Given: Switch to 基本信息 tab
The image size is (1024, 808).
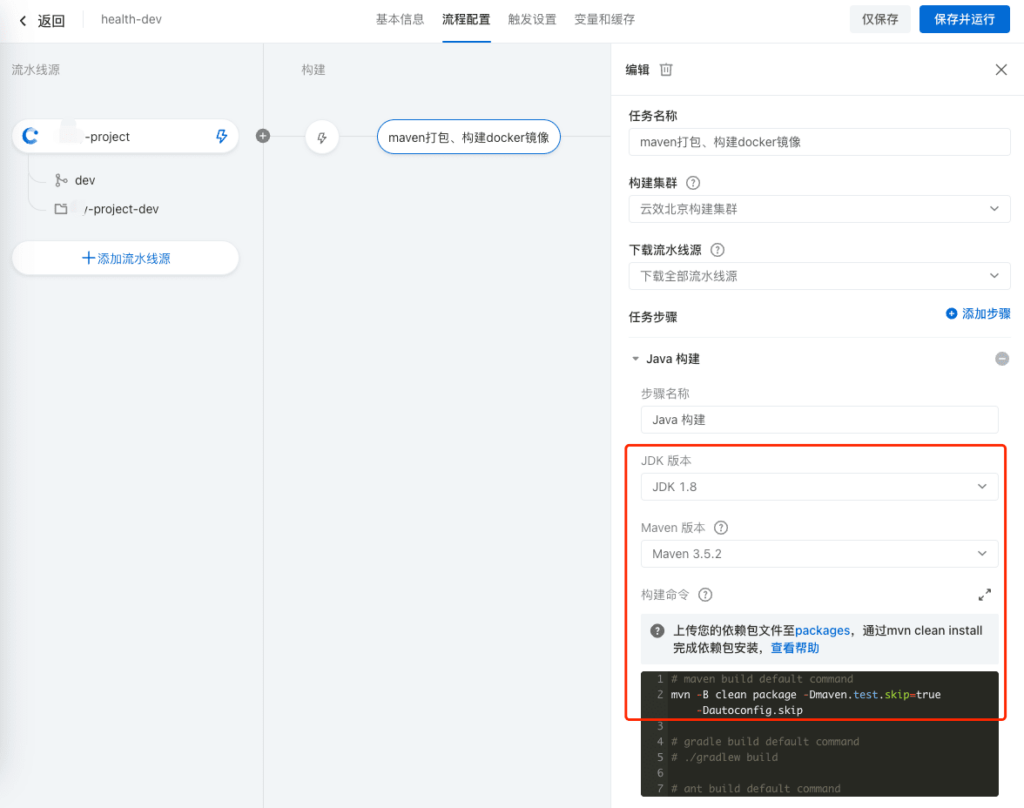Looking at the screenshot, I should click(x=400, y=20).
